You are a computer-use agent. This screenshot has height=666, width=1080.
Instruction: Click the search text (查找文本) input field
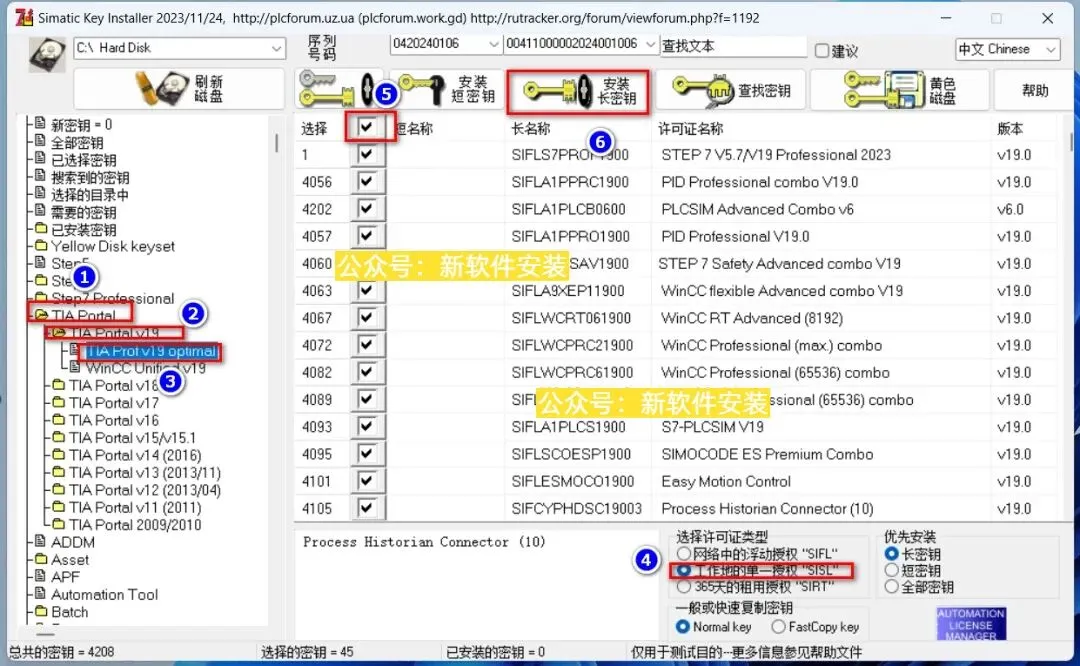point(733,46)
